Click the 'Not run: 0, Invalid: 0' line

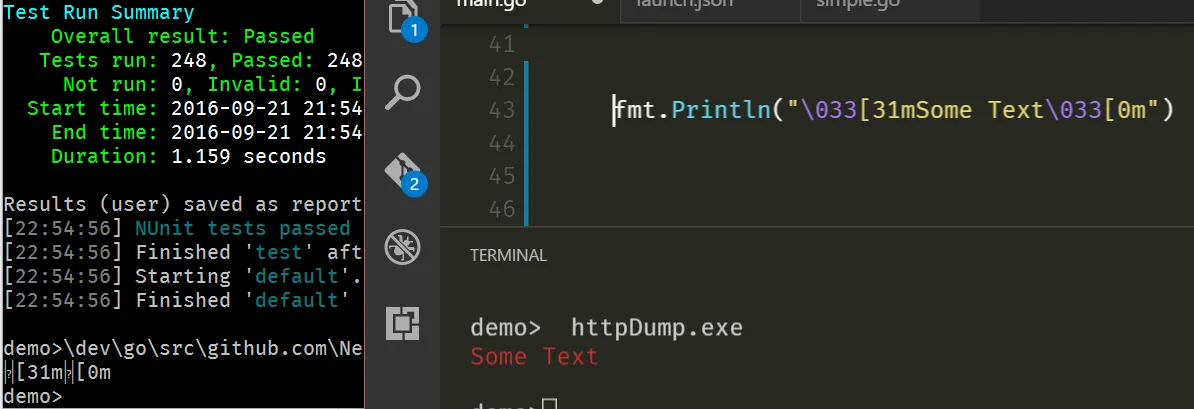click(x=212, y=84)
